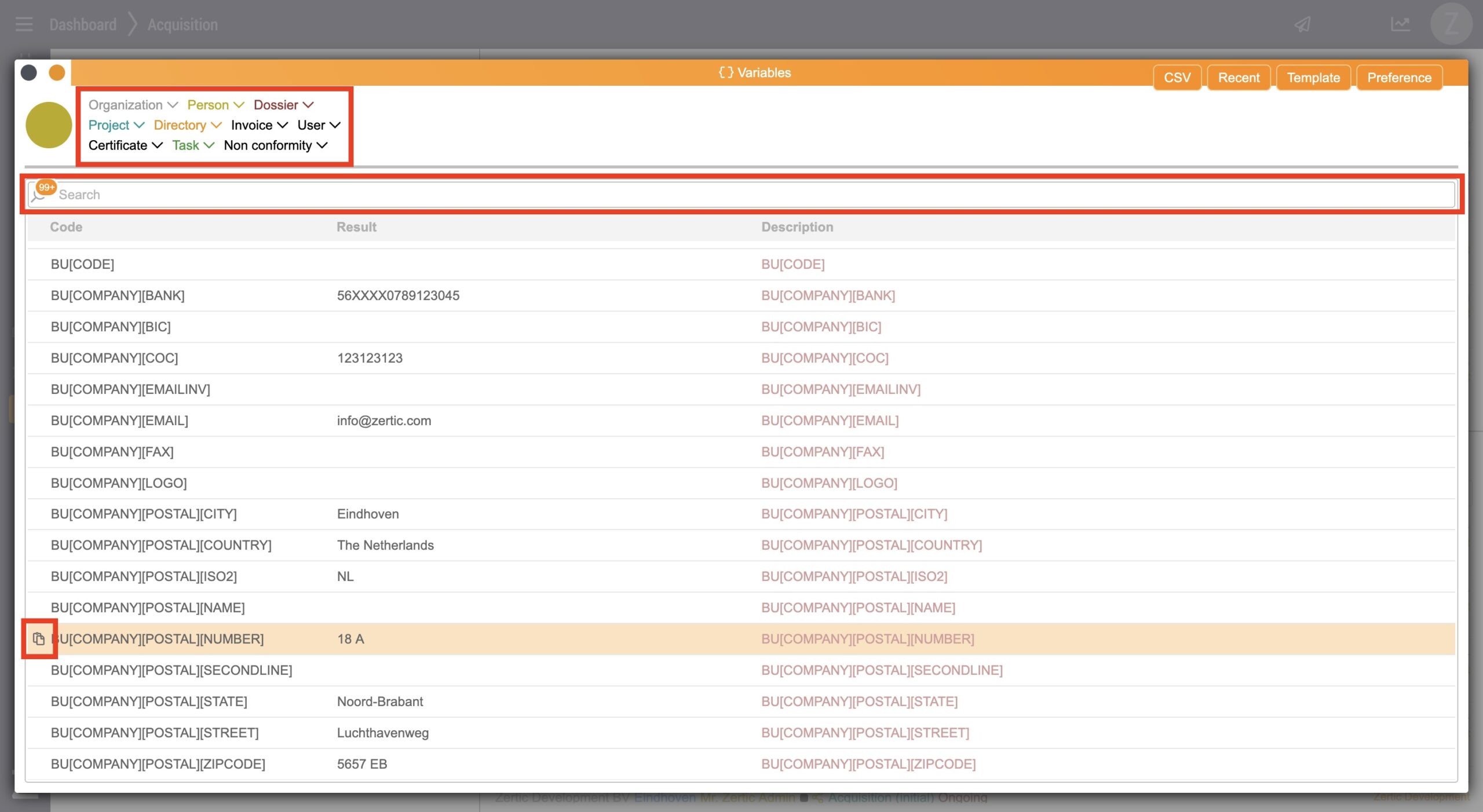Open the Preference button
This screenshot has height=812, width=1483.
(x=1399, y=78)
